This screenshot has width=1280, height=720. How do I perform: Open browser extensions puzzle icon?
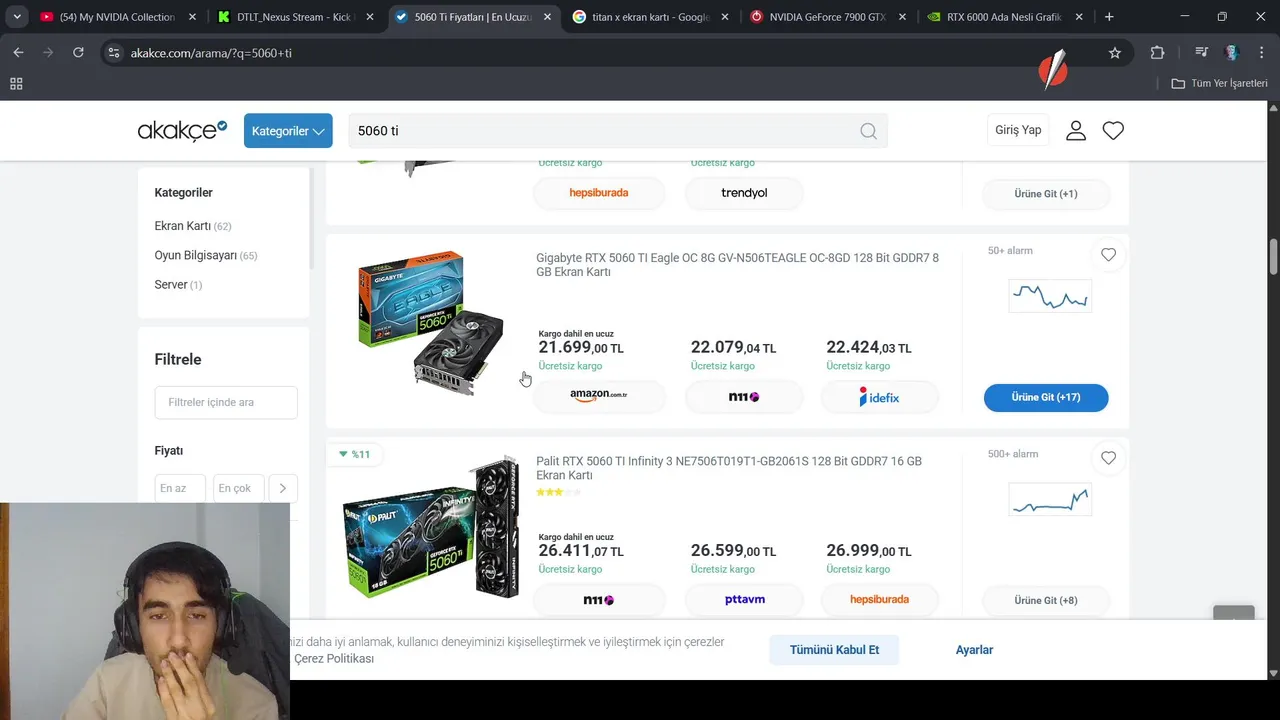tap(1157, 52)
